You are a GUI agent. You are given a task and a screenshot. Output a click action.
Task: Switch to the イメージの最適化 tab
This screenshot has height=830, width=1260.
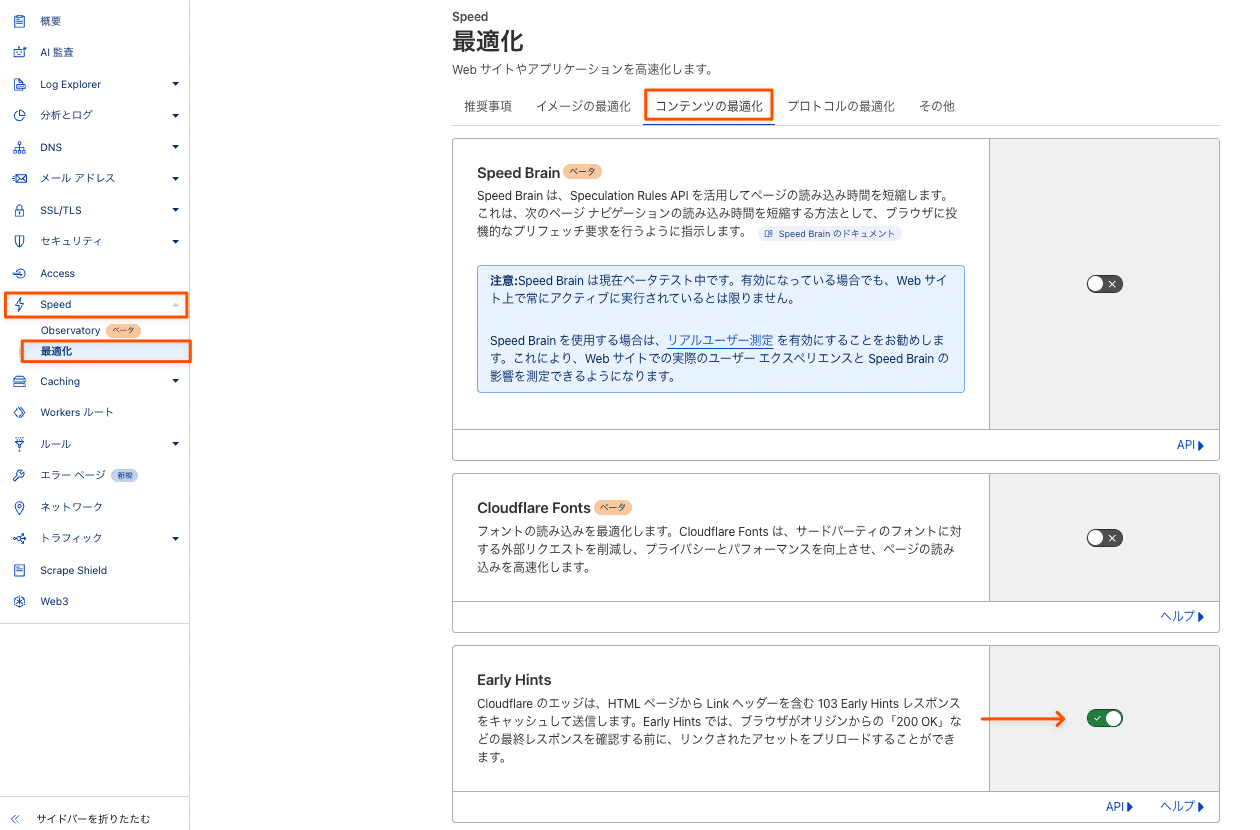[583, 105]
